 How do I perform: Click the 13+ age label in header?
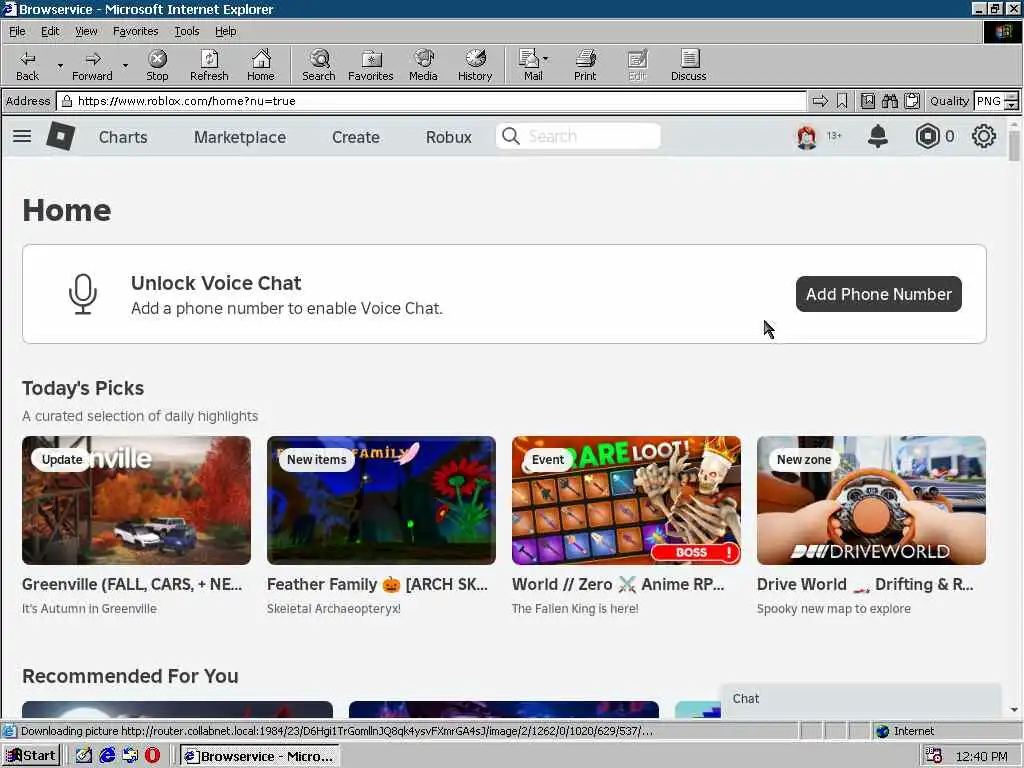834,136
